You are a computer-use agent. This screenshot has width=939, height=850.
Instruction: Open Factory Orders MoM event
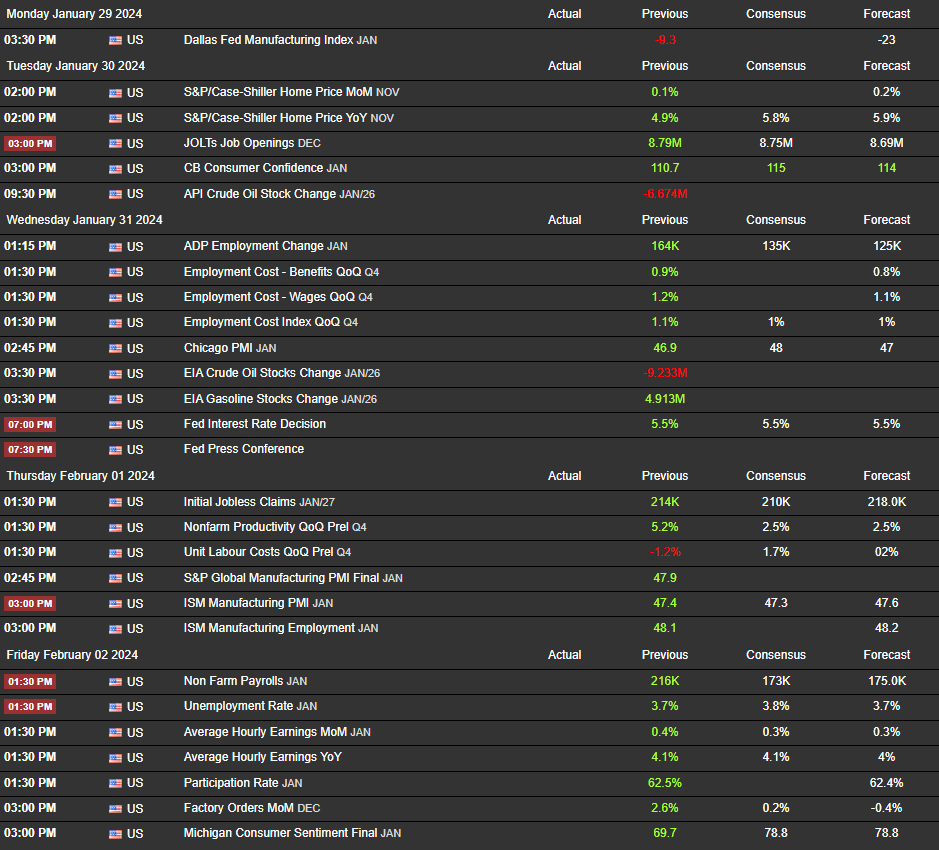point(252,808)
